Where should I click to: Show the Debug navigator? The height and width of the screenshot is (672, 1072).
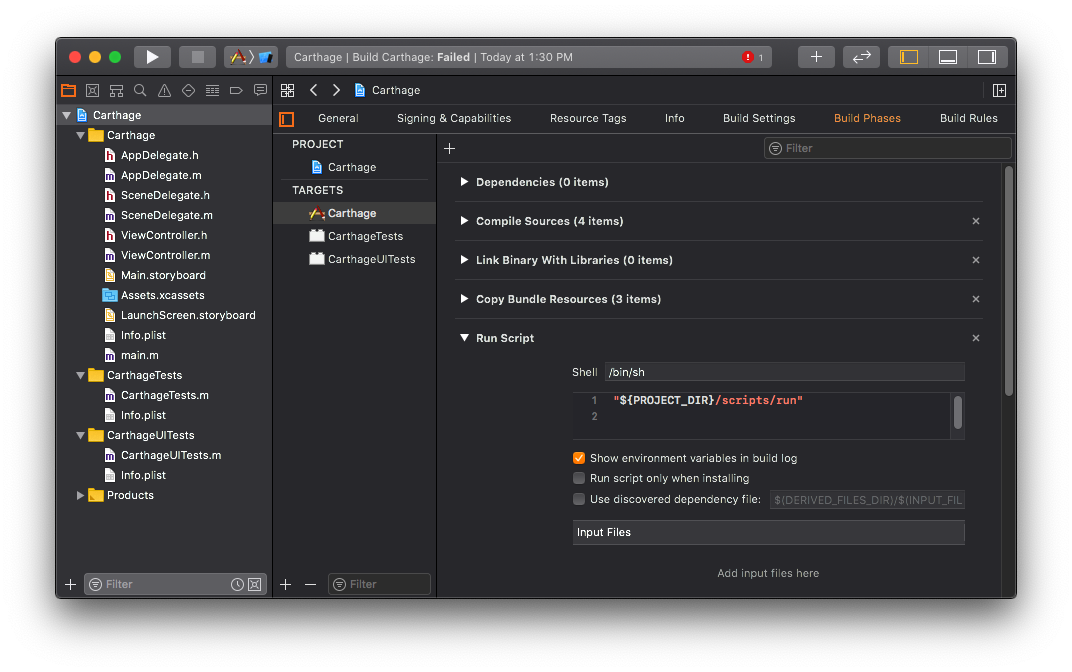[x=212, y=90]
